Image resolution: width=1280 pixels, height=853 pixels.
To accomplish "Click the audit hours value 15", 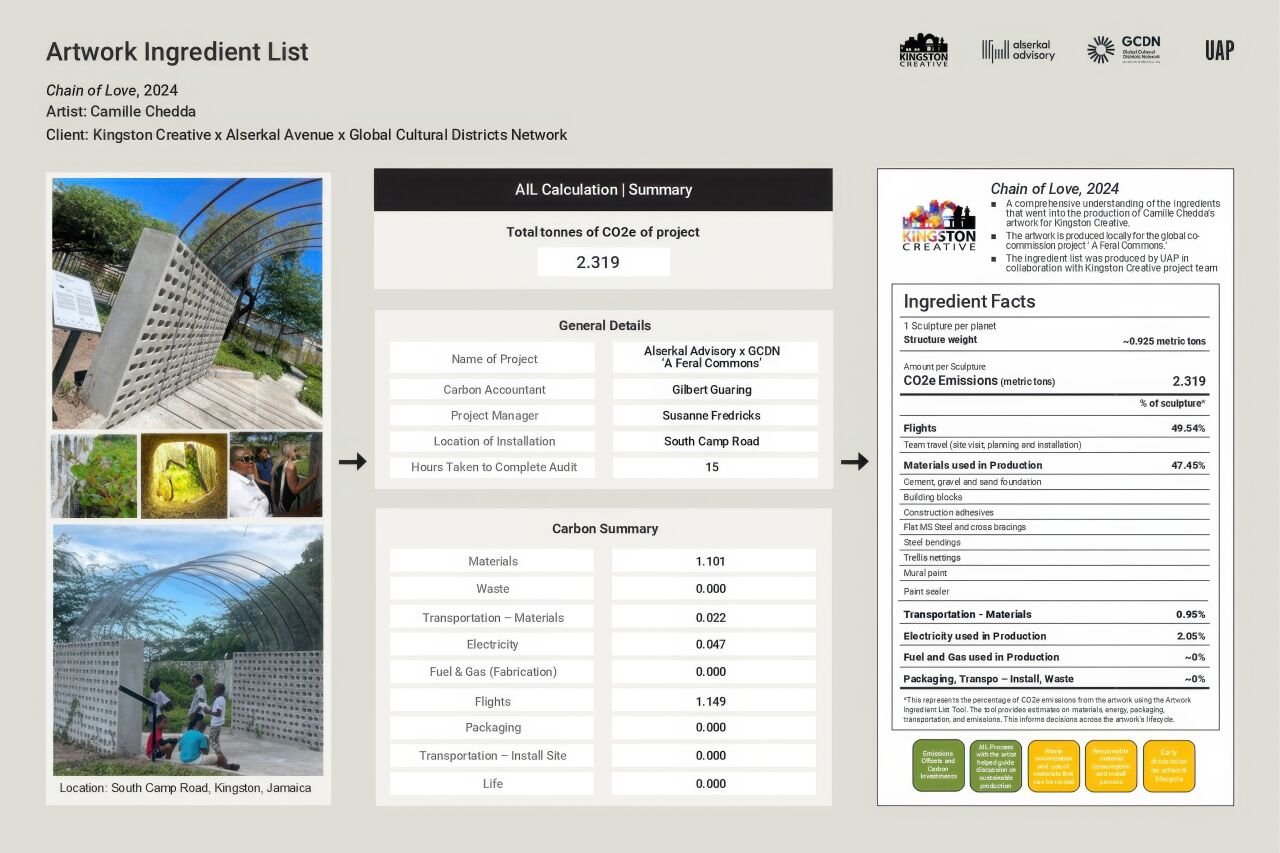I will (x=714, y=467).
